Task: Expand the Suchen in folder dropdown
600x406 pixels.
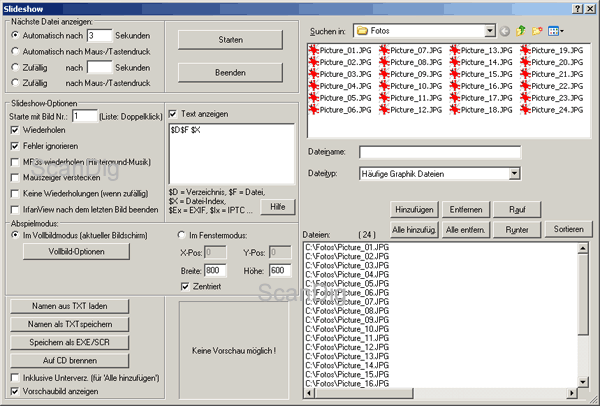Action: (x=492, y=32)
